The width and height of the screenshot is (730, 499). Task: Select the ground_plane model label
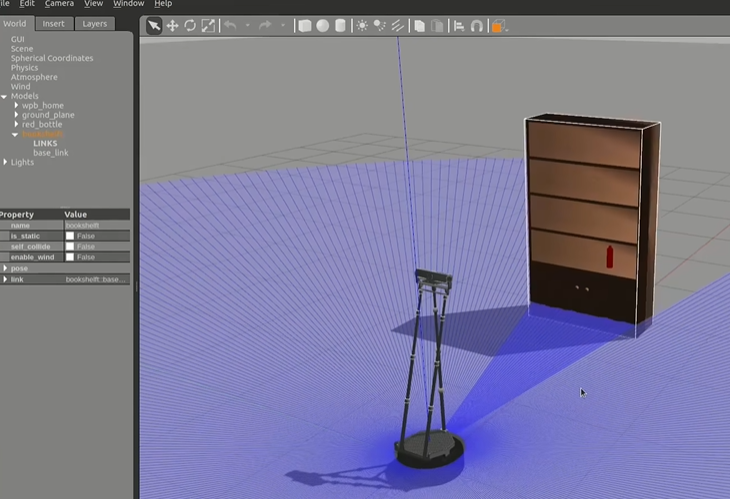pyautogui.click(x=48, y=115)
